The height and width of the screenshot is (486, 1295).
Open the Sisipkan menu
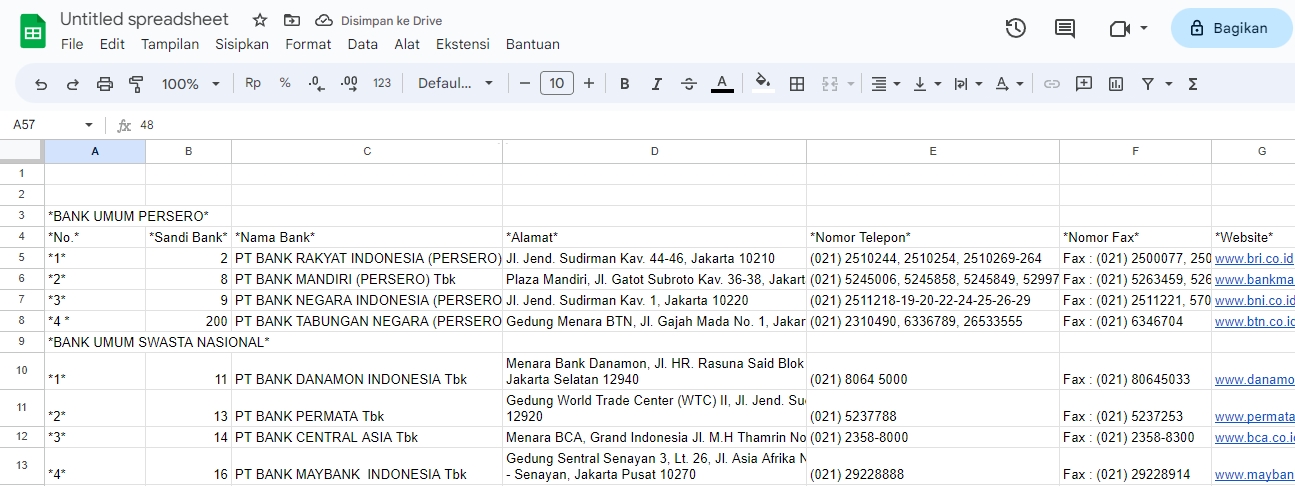242,44
